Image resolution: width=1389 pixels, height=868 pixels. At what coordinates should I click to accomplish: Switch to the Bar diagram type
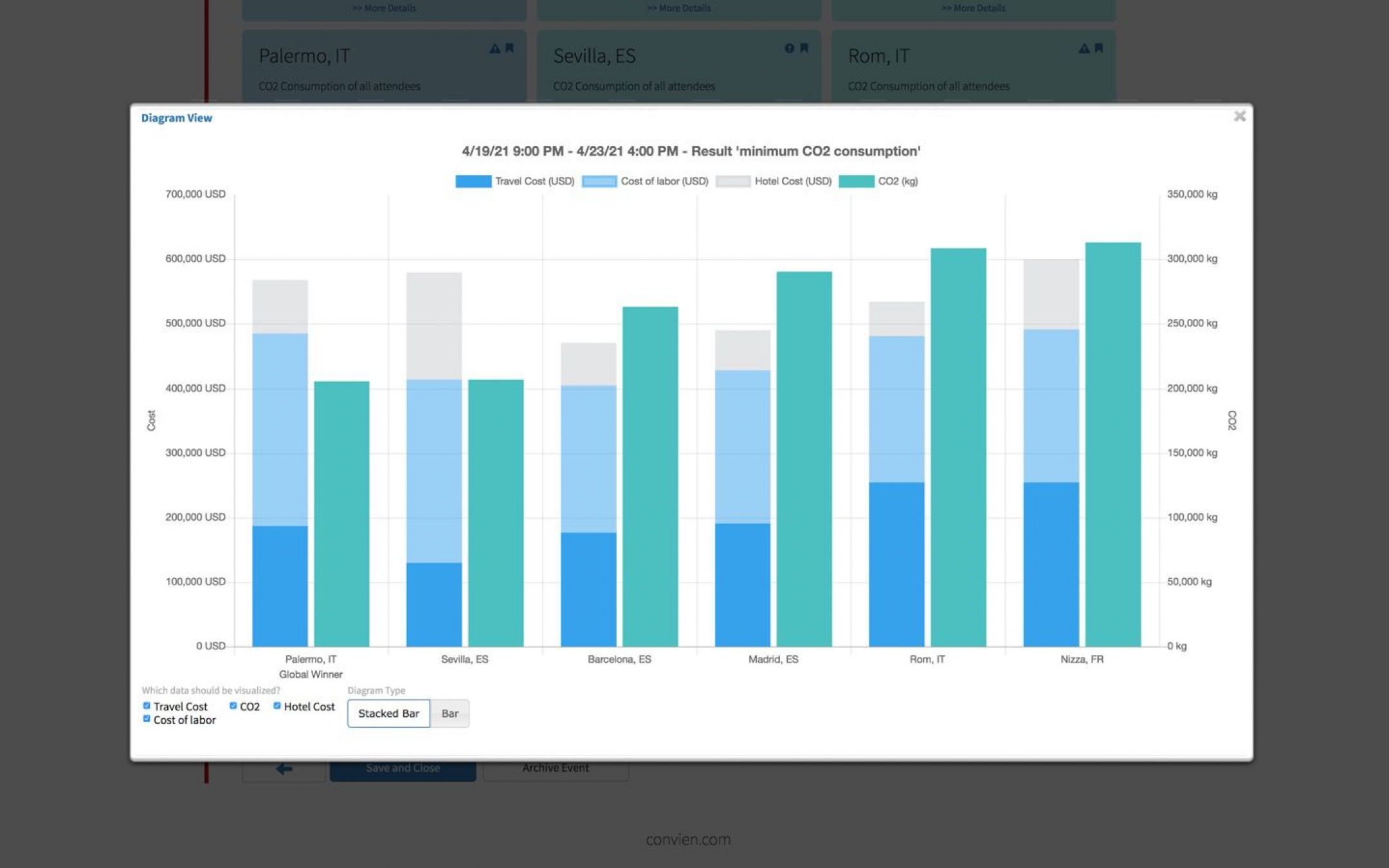click(x=449, y=713)
